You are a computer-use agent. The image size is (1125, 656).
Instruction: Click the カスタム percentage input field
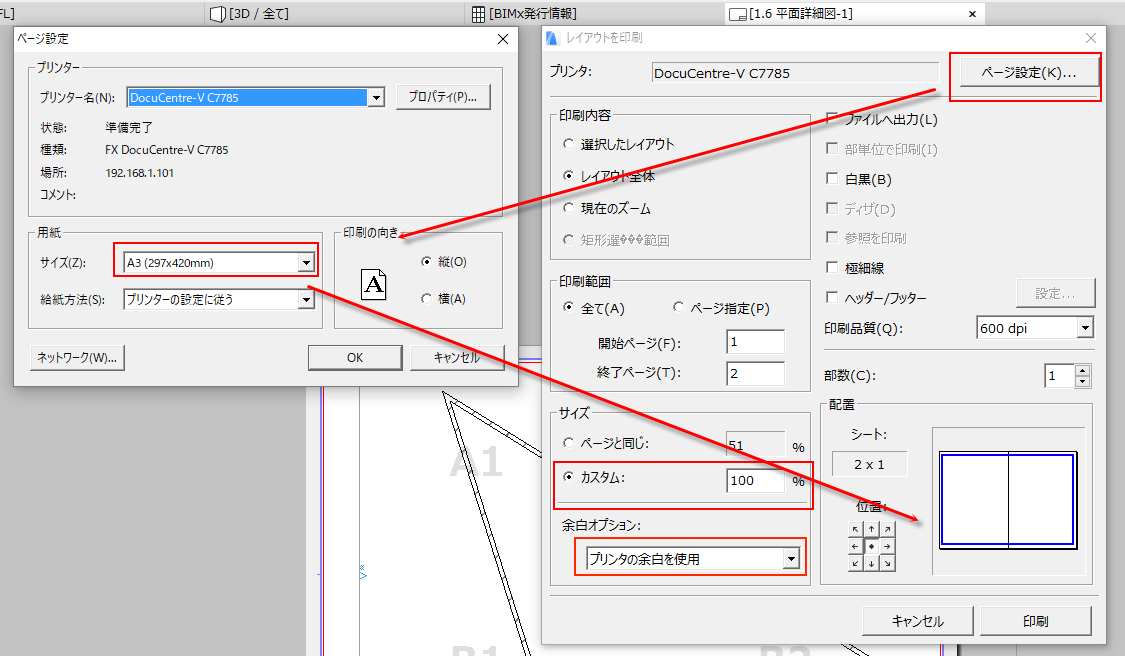click(754, 481)
